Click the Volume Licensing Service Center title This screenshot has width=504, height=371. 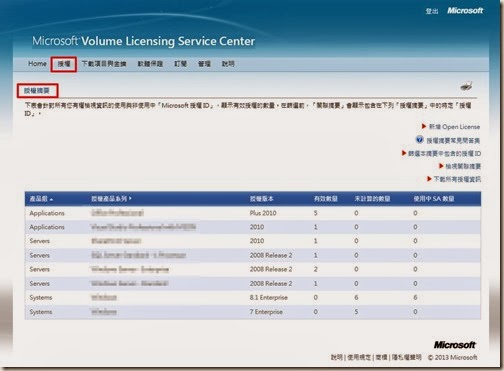(168, 41)
